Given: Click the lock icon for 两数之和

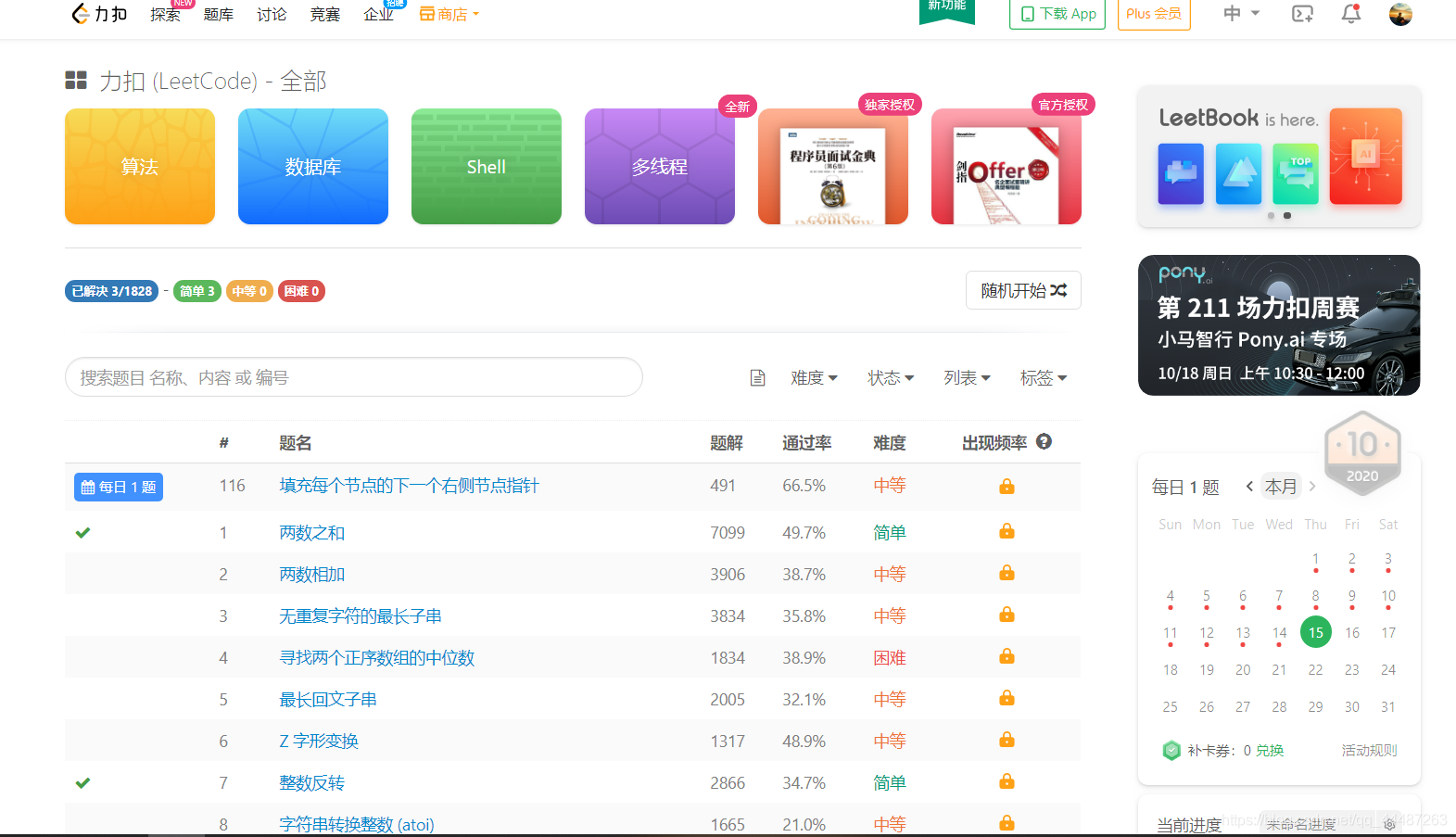Looking at the screenshot, I should click(x=1007, y=531).
